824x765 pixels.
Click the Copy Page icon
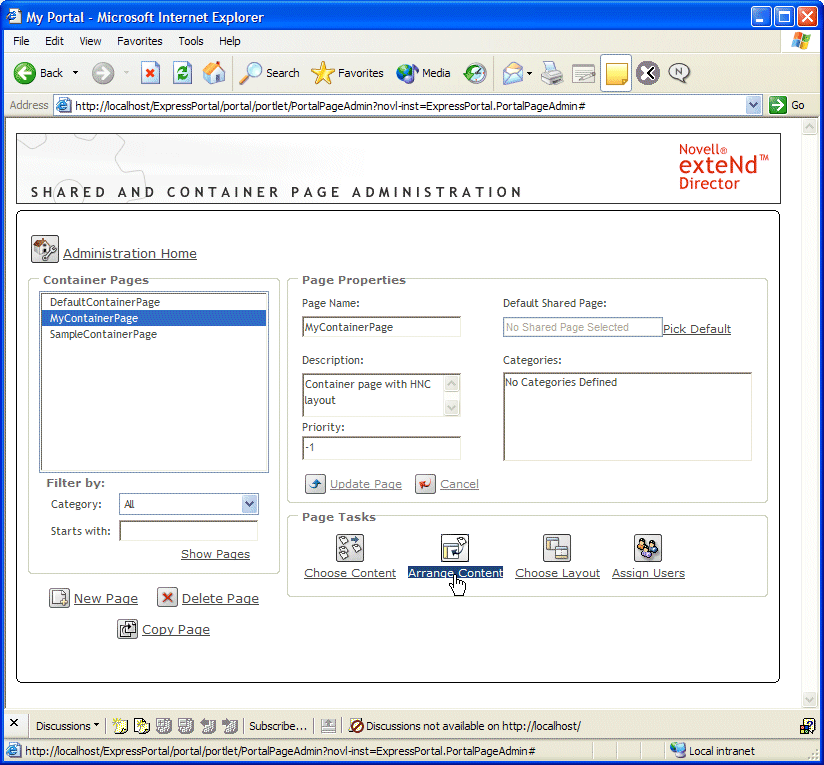click(x=129, y=629)
